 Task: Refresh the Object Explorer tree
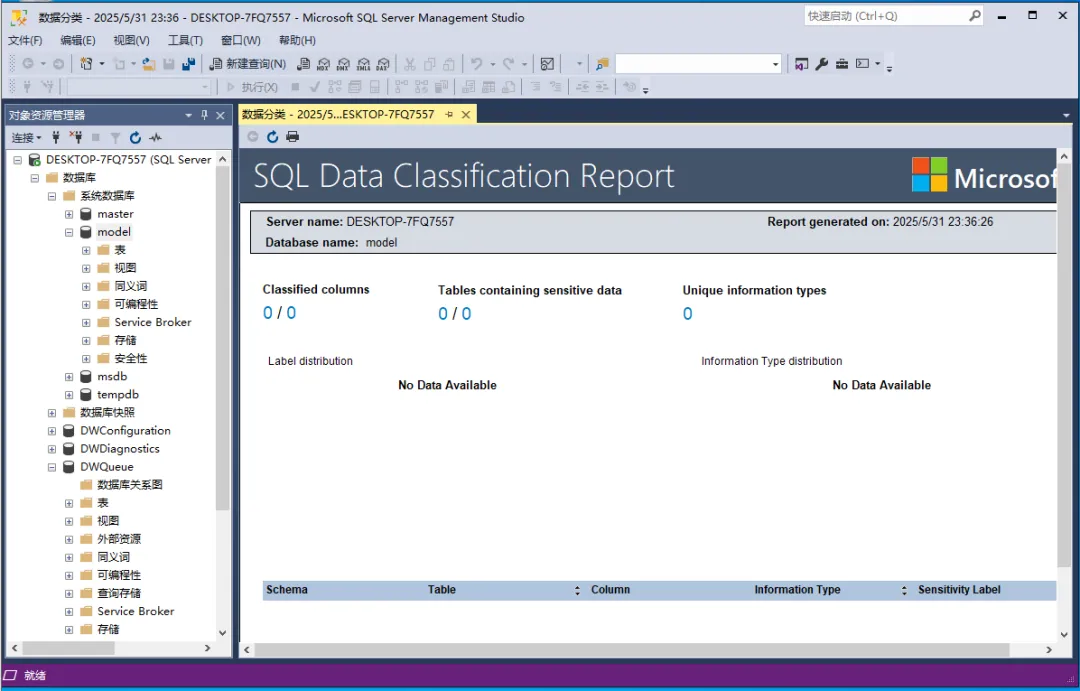(135, 138)
